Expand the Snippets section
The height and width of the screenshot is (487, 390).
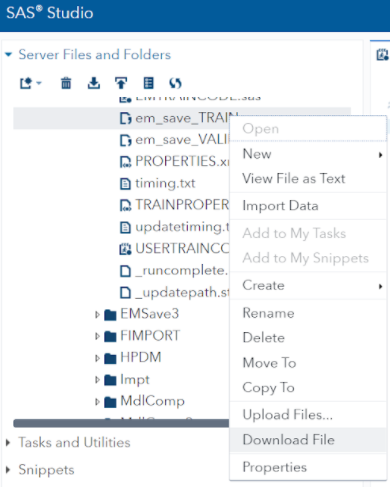click(x=8, y=470)
